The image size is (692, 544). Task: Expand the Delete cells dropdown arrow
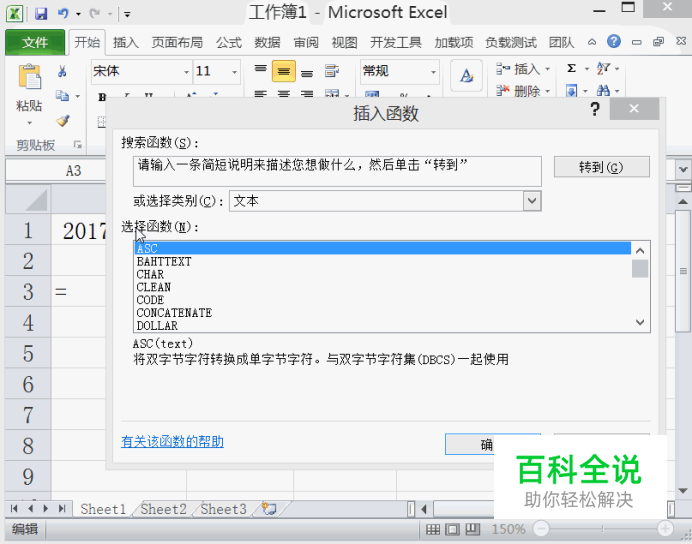tap(547, 91)
